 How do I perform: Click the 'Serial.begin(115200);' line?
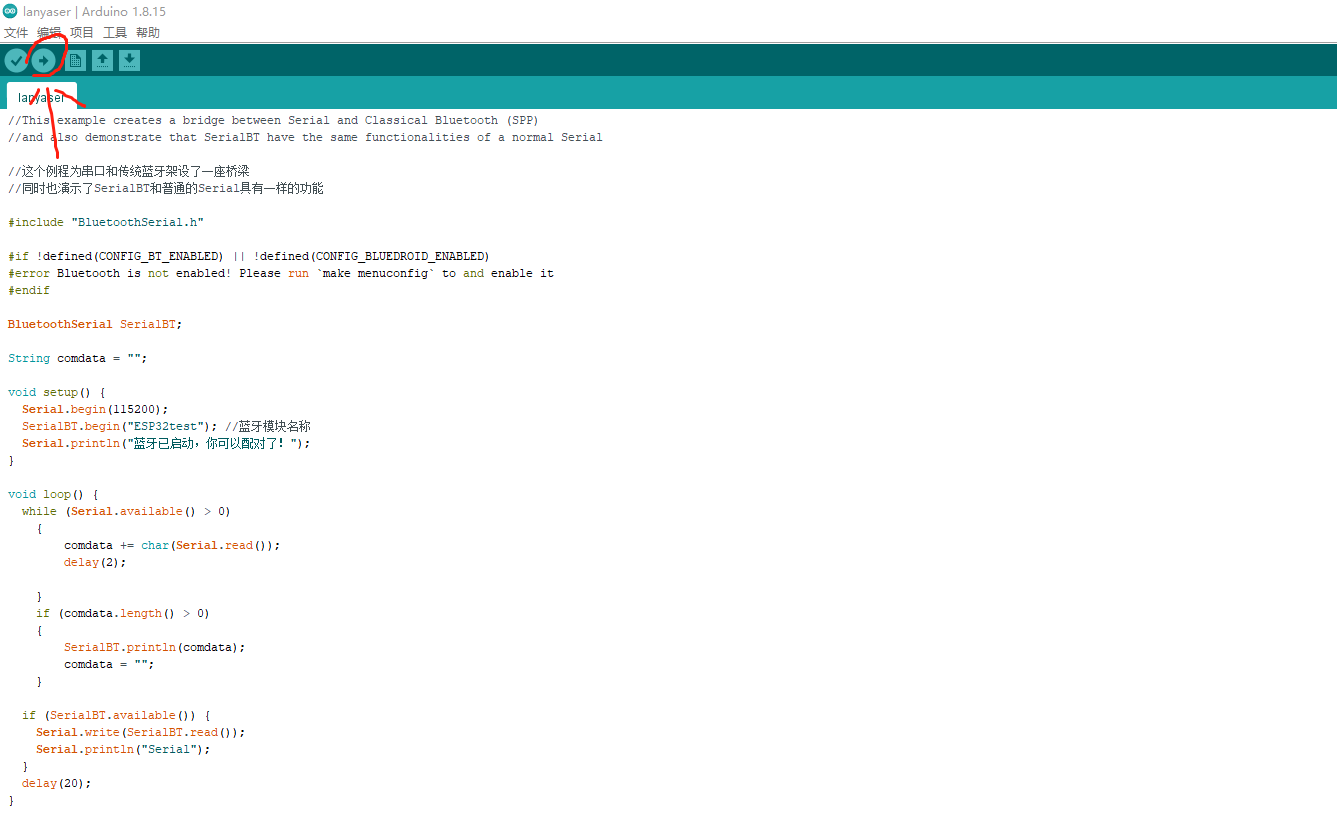click(95, 409)
